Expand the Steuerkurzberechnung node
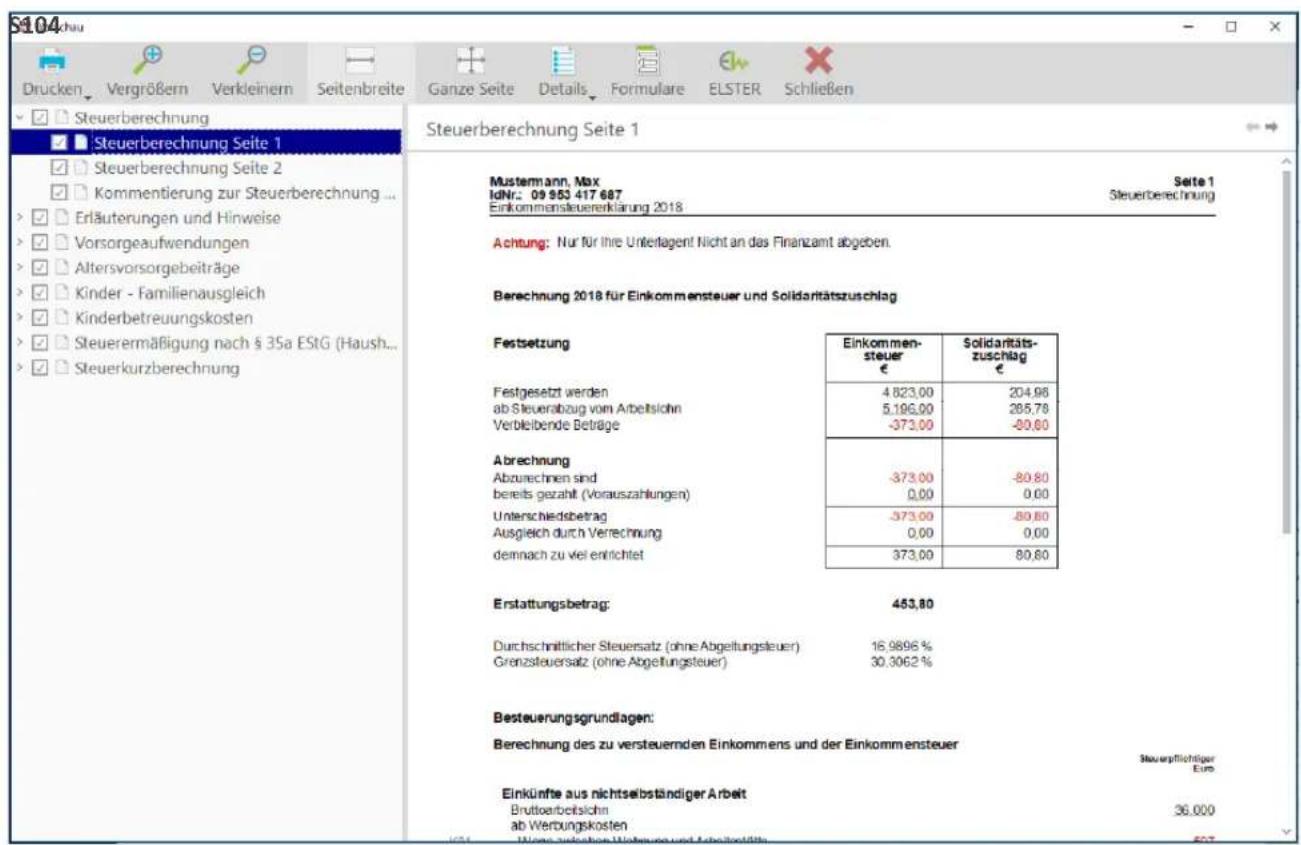 tap(21, 368)
